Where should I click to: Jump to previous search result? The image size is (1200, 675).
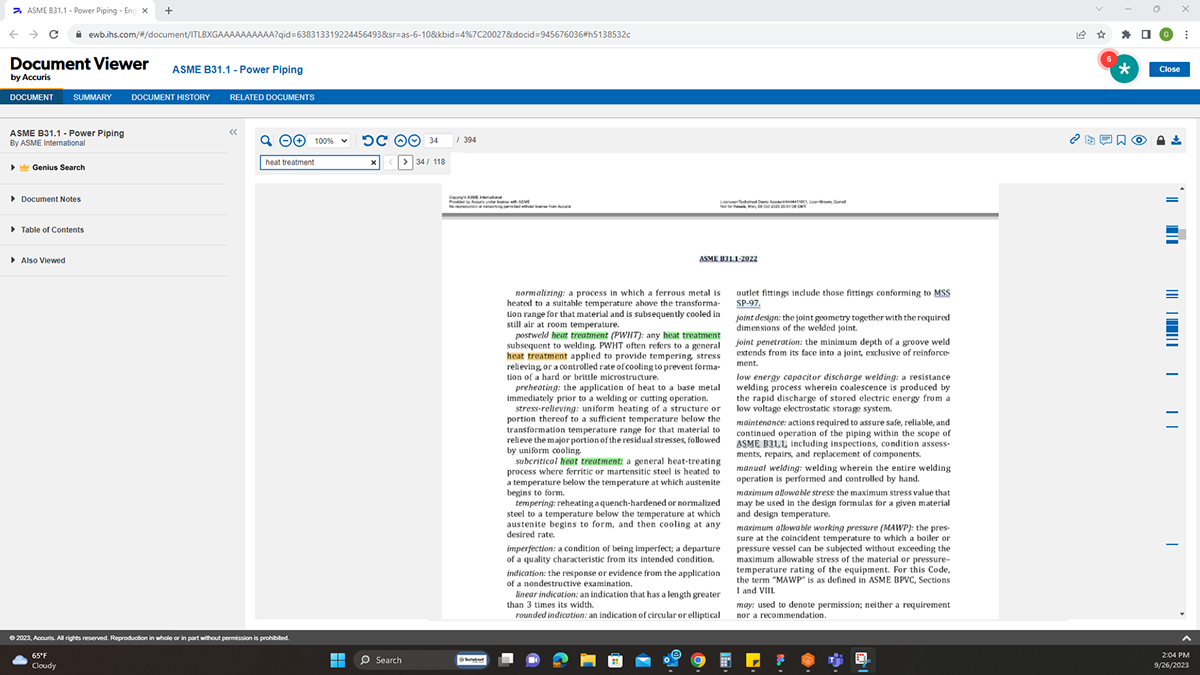(390, 162)
